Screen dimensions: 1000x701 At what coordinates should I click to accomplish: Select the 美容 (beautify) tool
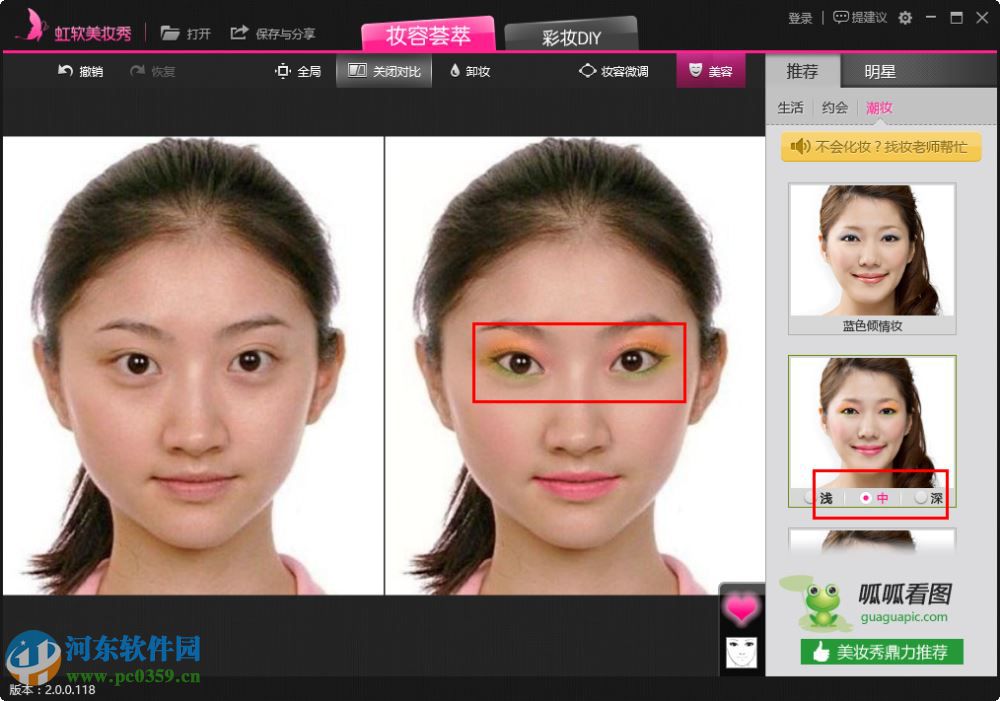(711, 70)
